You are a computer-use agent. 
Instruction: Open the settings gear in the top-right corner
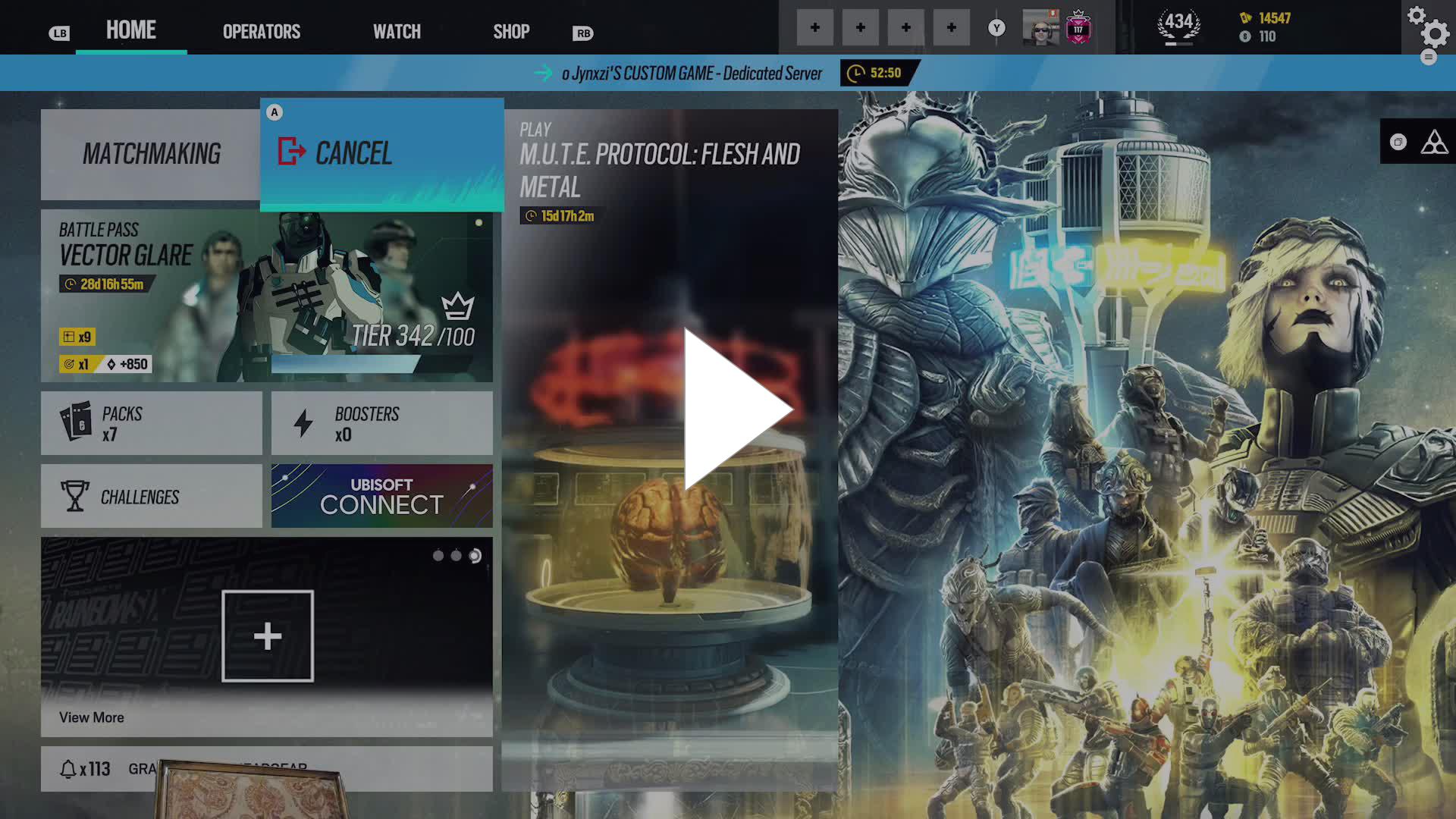[1433, 33]
